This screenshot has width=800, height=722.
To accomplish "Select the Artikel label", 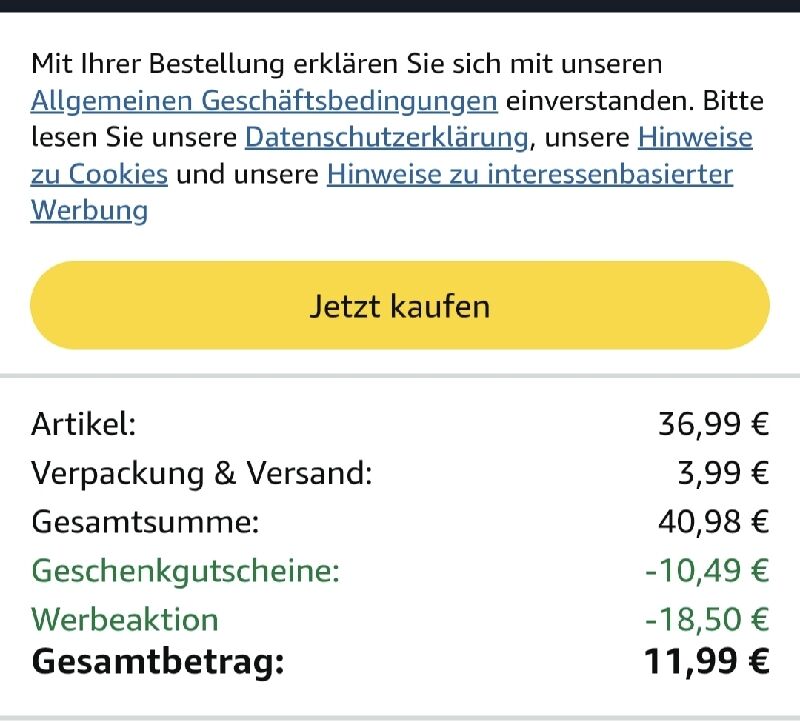I will 83,424.
